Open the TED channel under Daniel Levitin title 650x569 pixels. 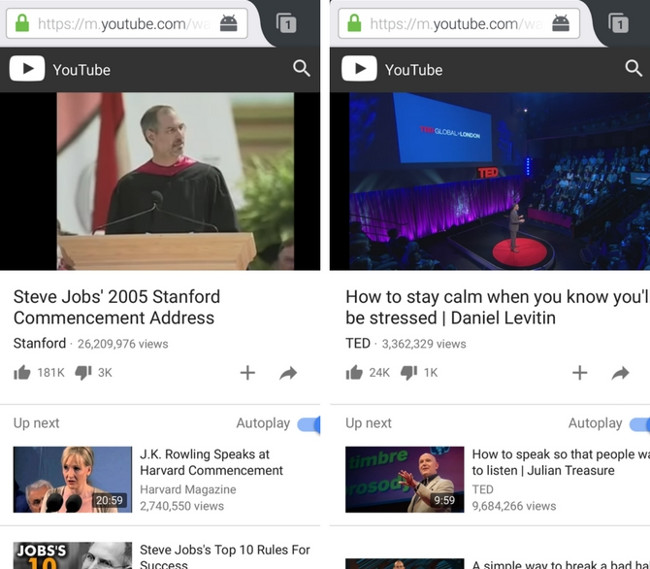click(x=358, y=343)
